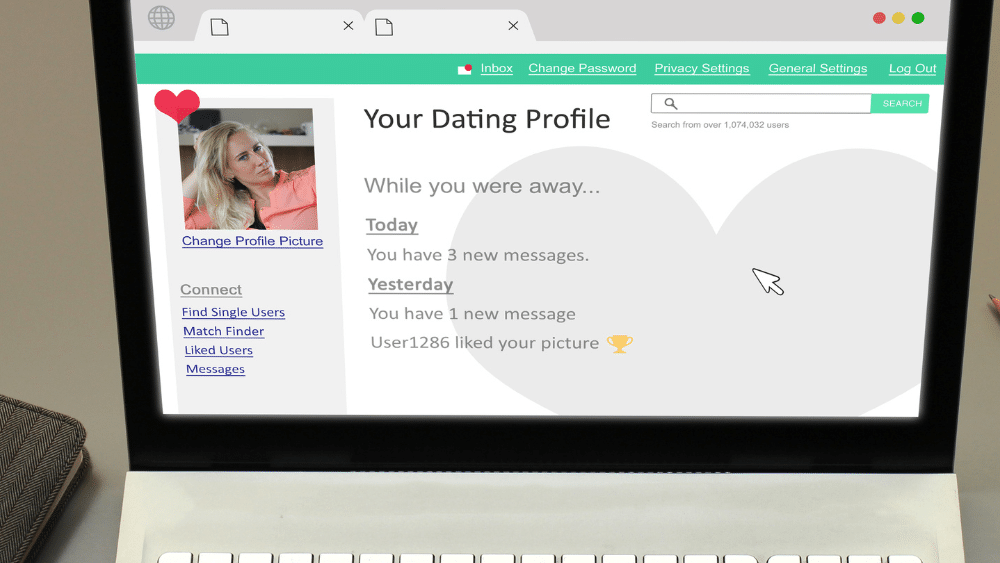Open Change Password page
Screen dimensions: 1000x563
582,68
